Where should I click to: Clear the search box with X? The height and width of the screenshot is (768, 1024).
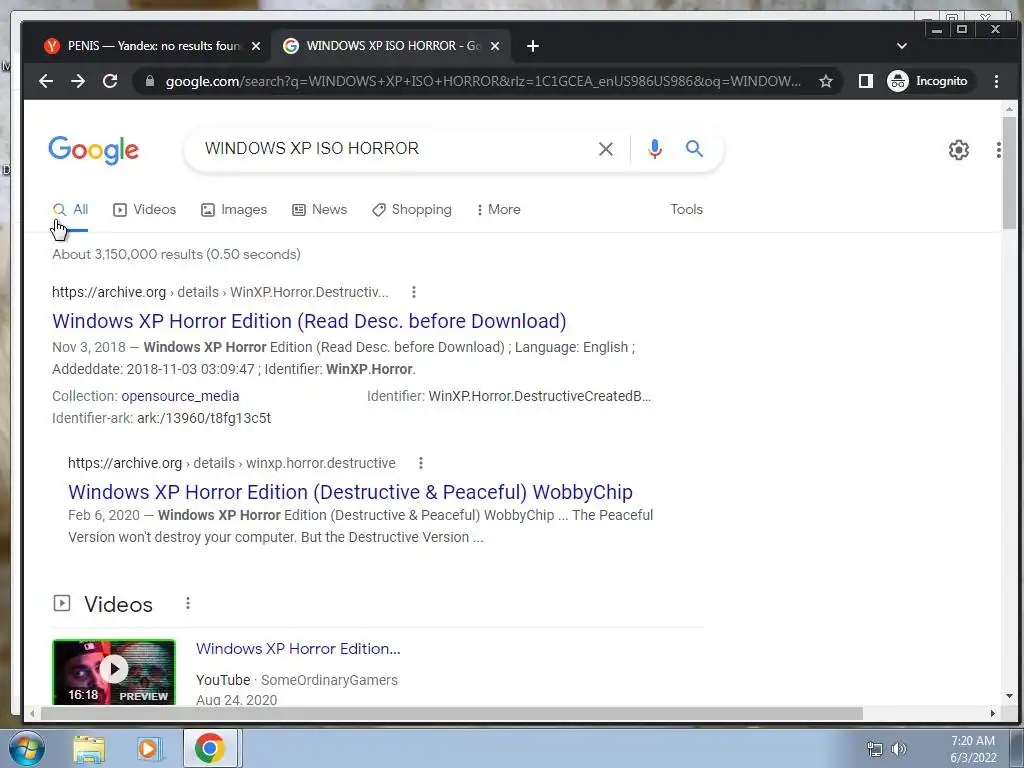(x=606, y=149)
